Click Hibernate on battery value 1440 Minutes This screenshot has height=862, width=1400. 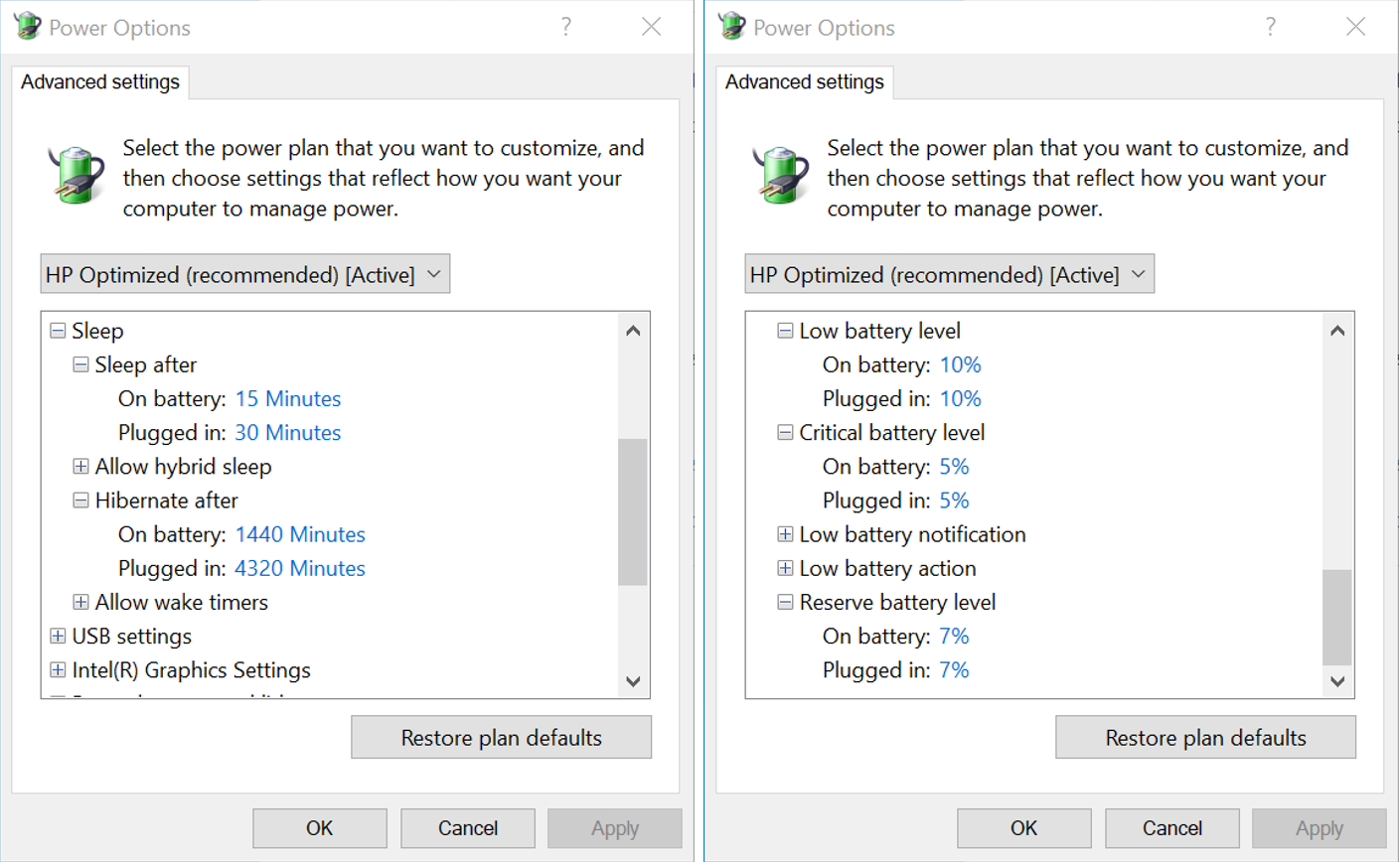pyautogui.click(x=300, y=534)
